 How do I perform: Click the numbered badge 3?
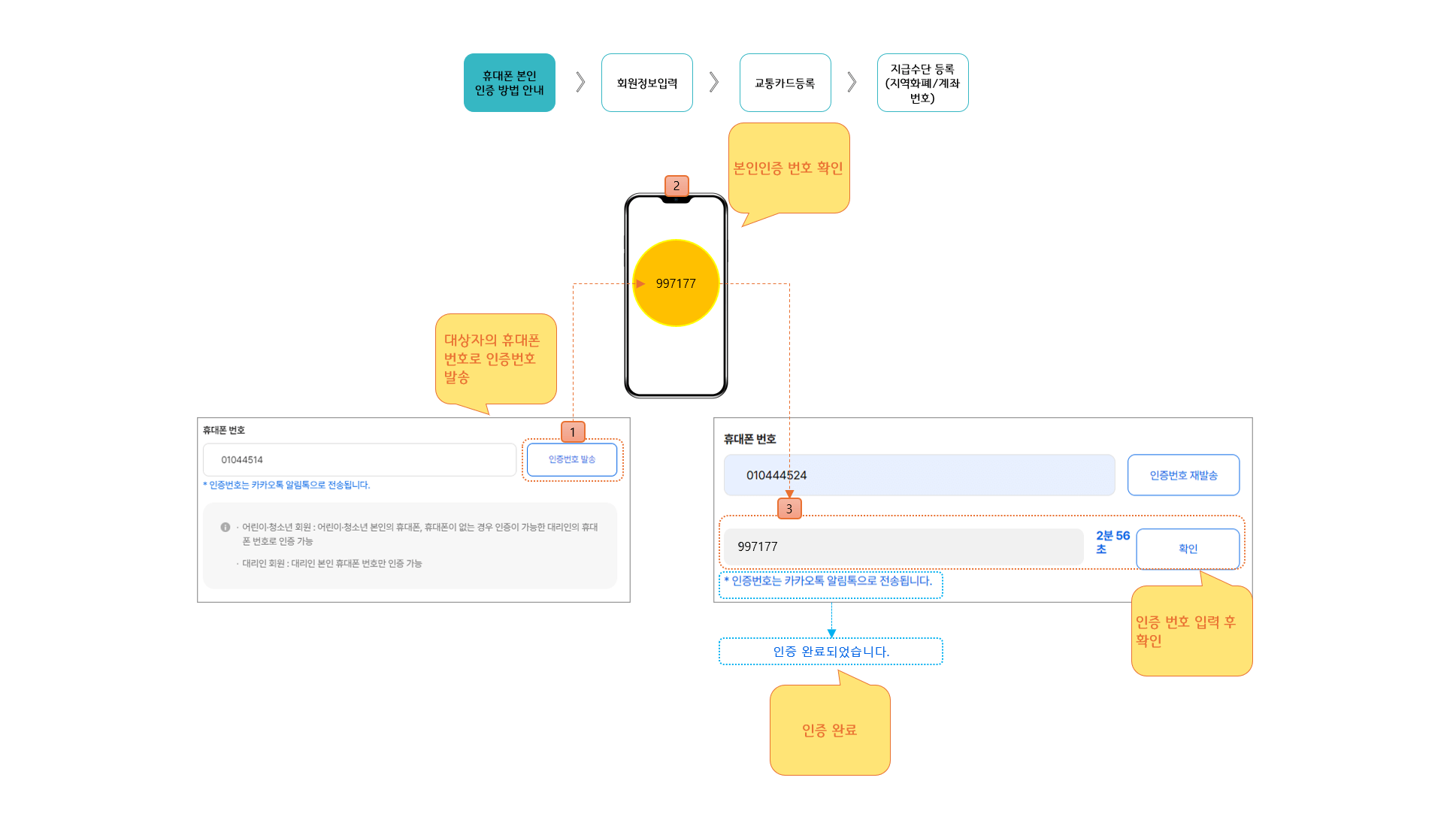(789, 509)
